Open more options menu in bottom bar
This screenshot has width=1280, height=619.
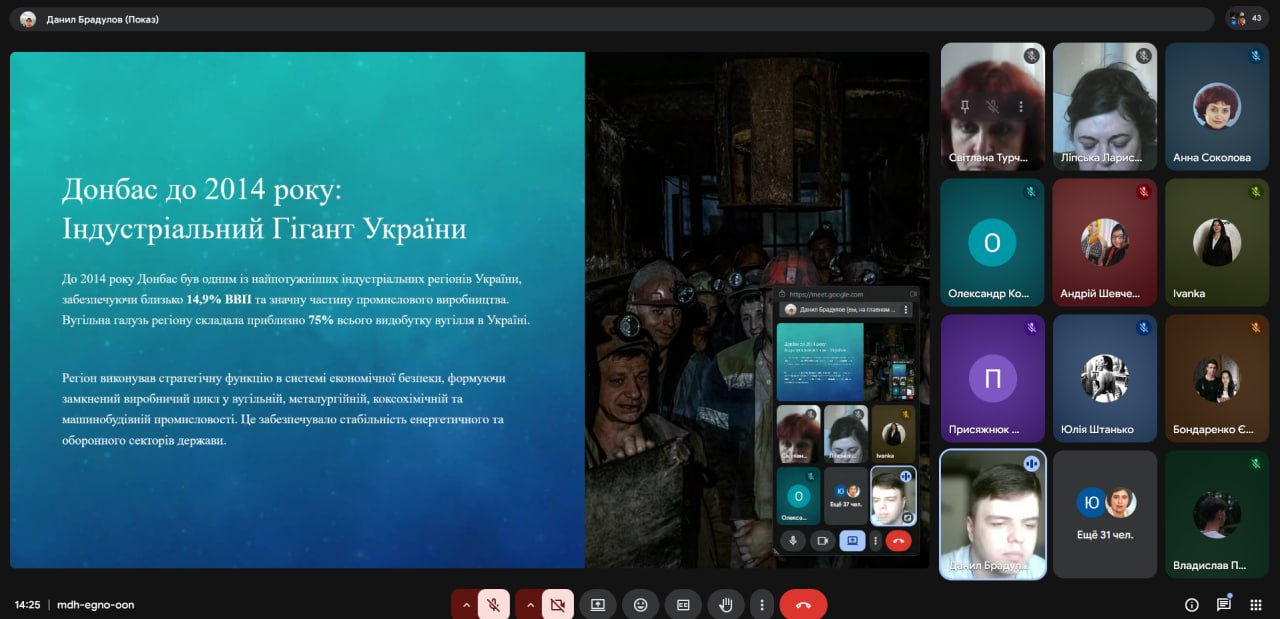coord(762,604)
